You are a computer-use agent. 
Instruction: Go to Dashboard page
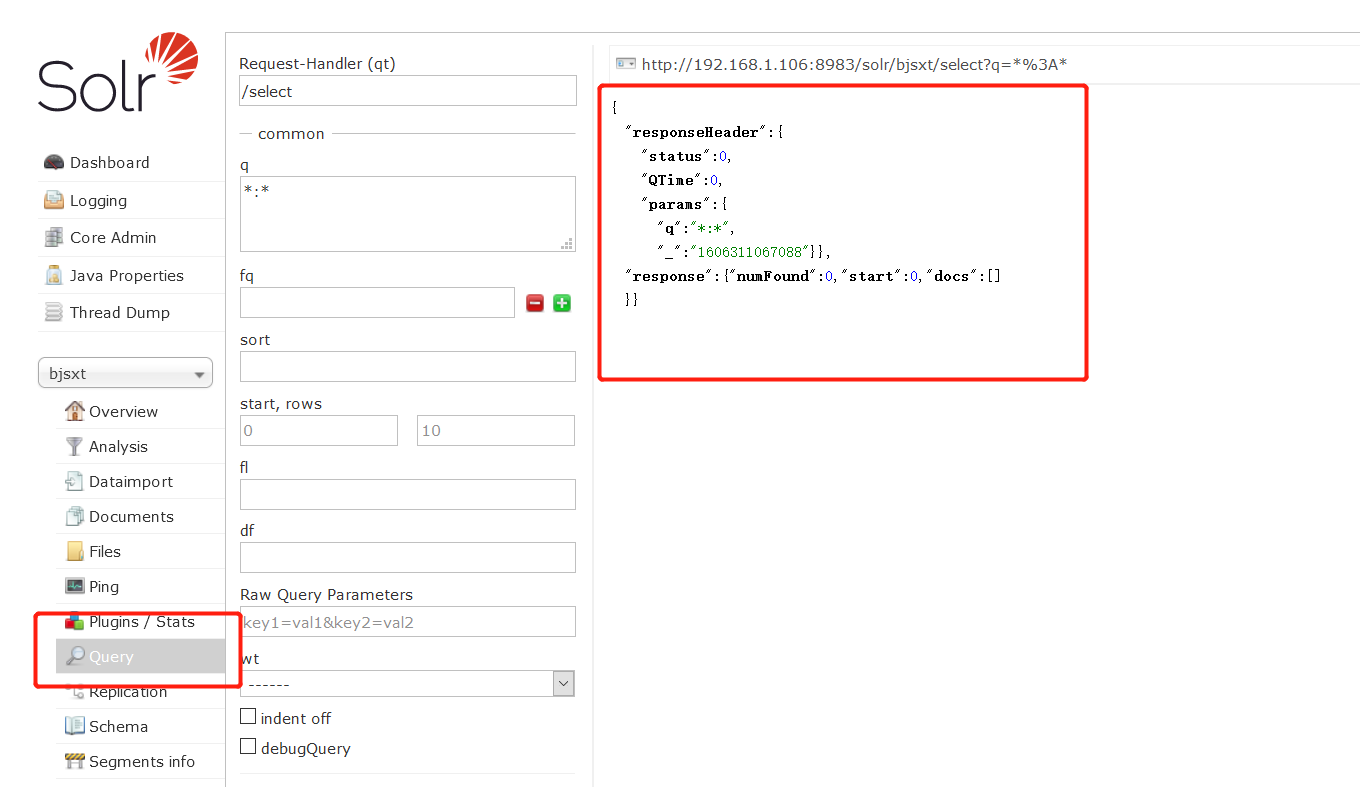[x=109, y=163]
